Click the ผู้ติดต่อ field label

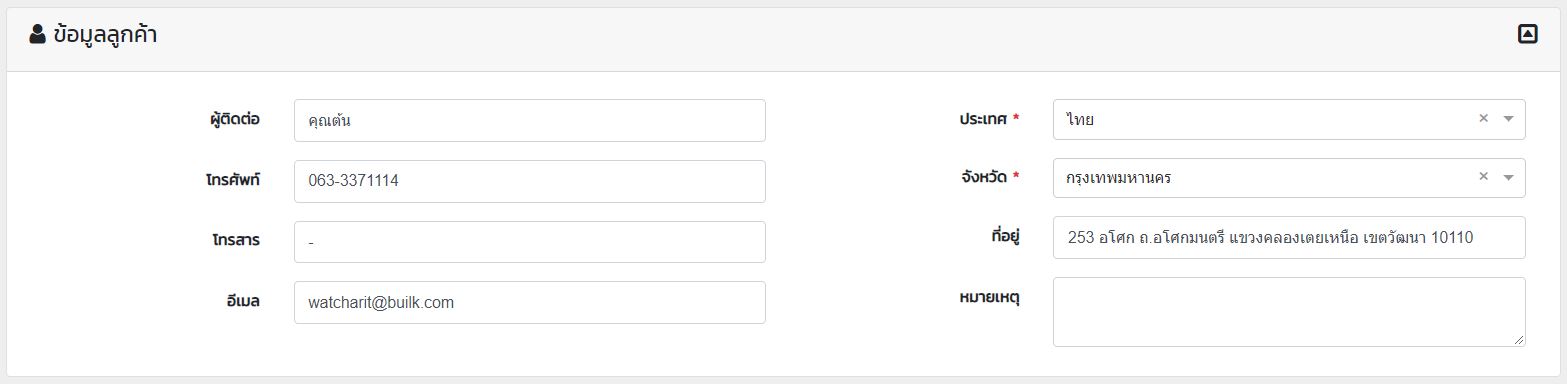(x=229, y=120)
